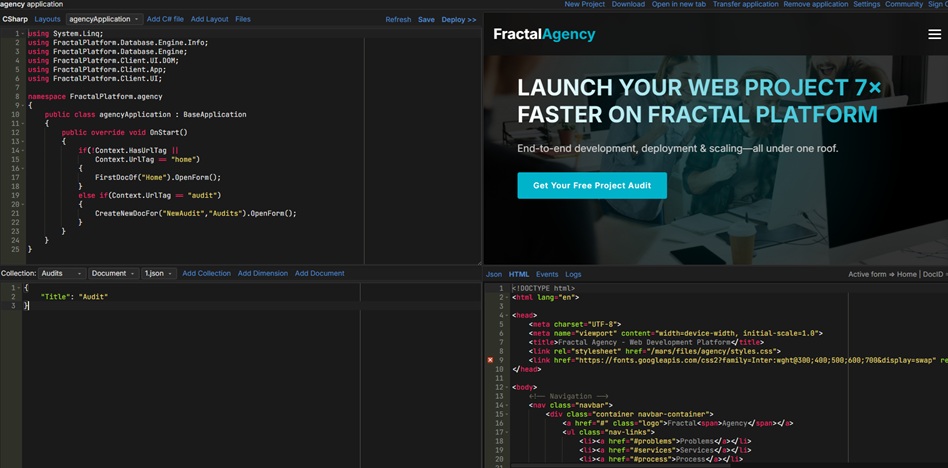The height and width of the screenshot is (468, 948).
Task: Click the public override void OnStart() line
Action: (x=125, y=132)
